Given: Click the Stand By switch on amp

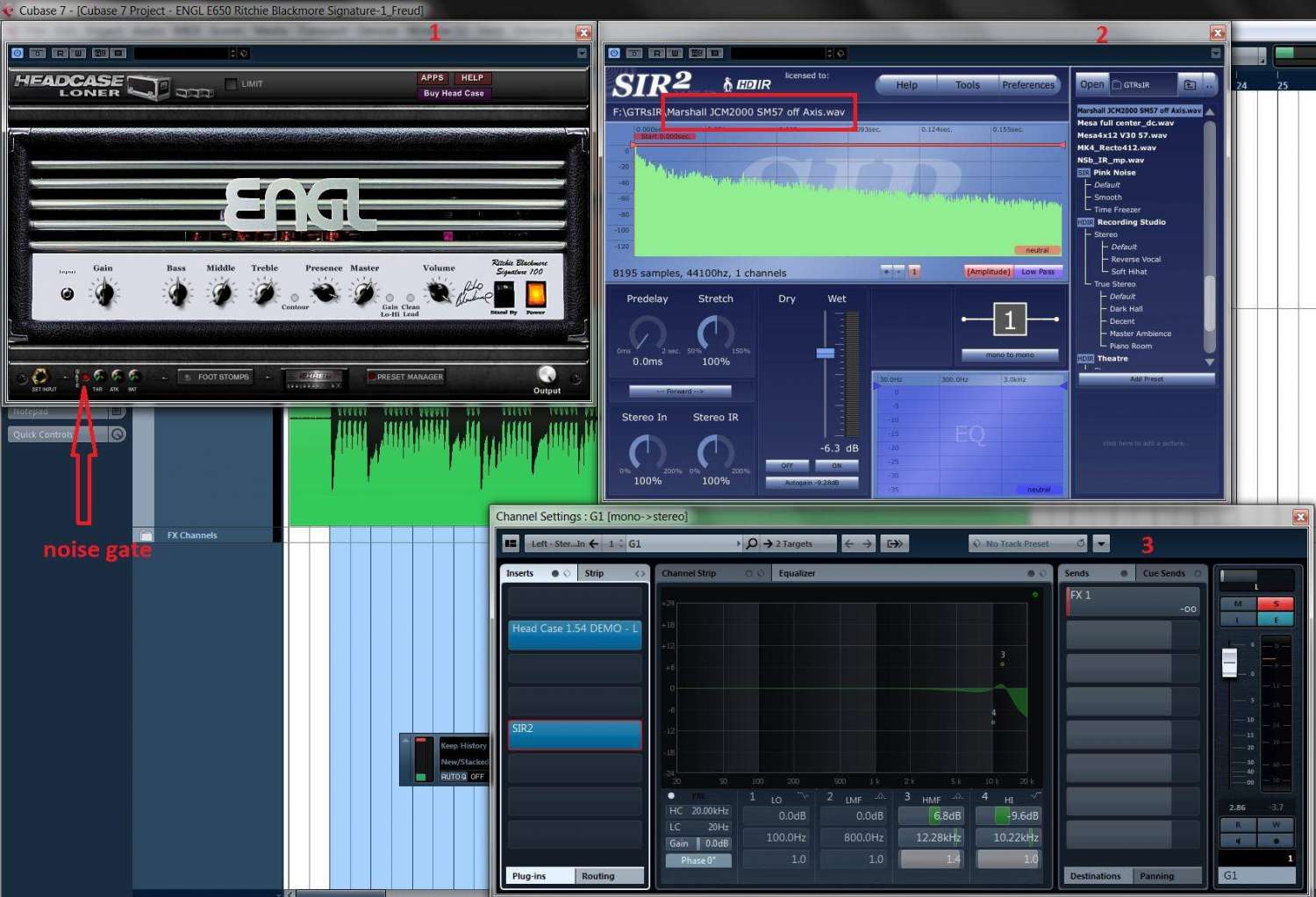Looking at the screenshot, I should 504,294.
